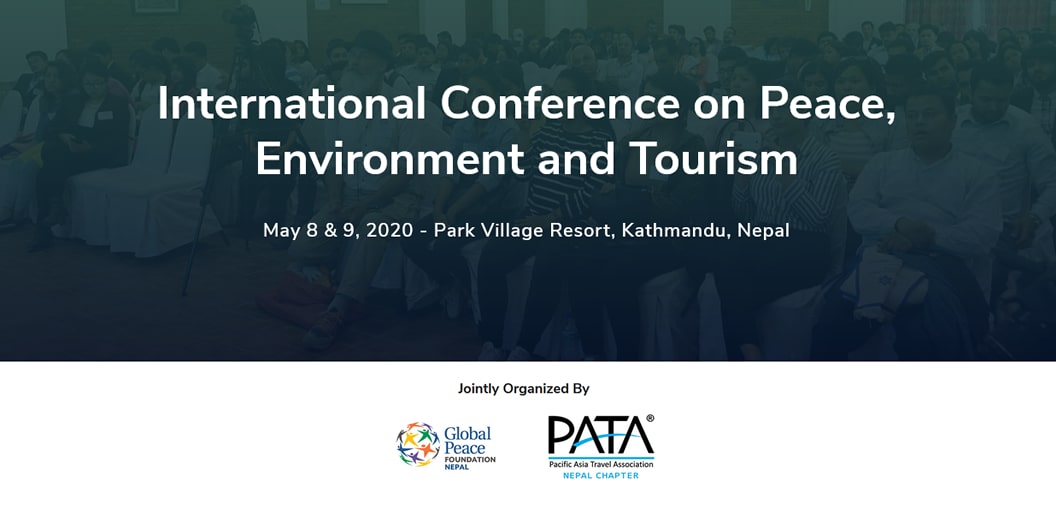Click the "International Conference on Peace," title line
This screenshot has width=1056, height=528.
coord(527,104)
